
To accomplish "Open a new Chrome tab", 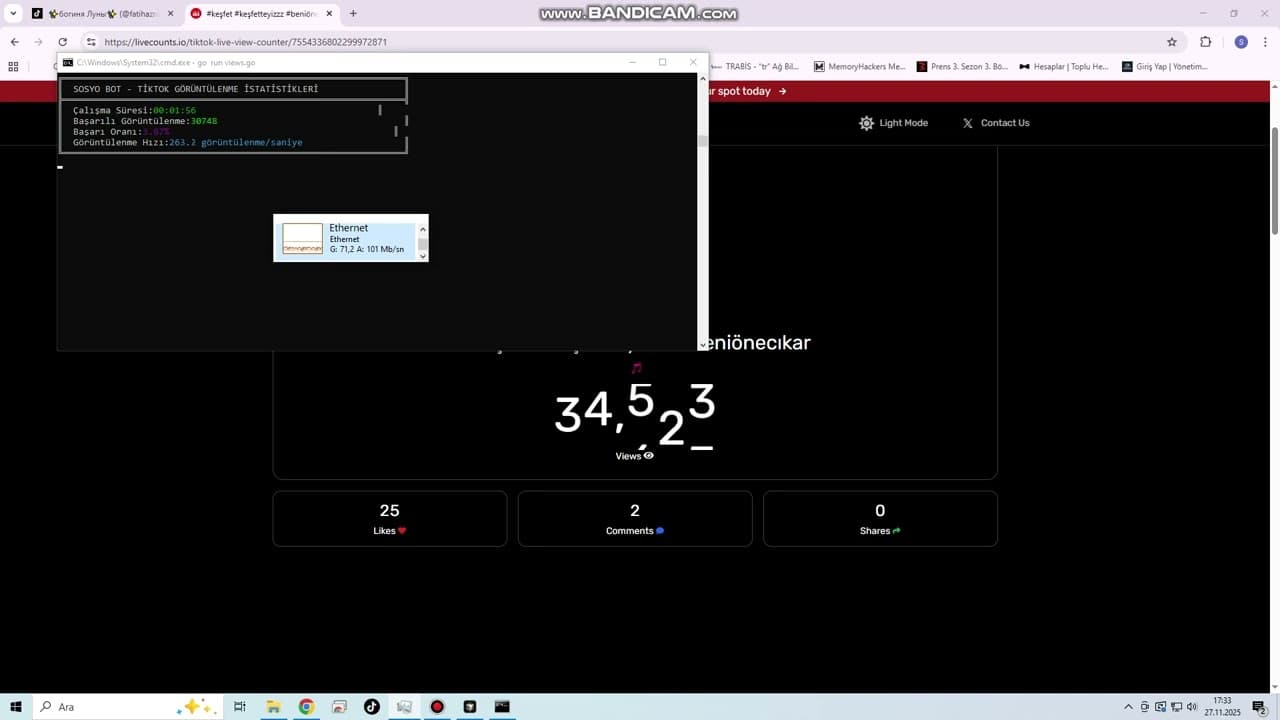I will 353,14.
